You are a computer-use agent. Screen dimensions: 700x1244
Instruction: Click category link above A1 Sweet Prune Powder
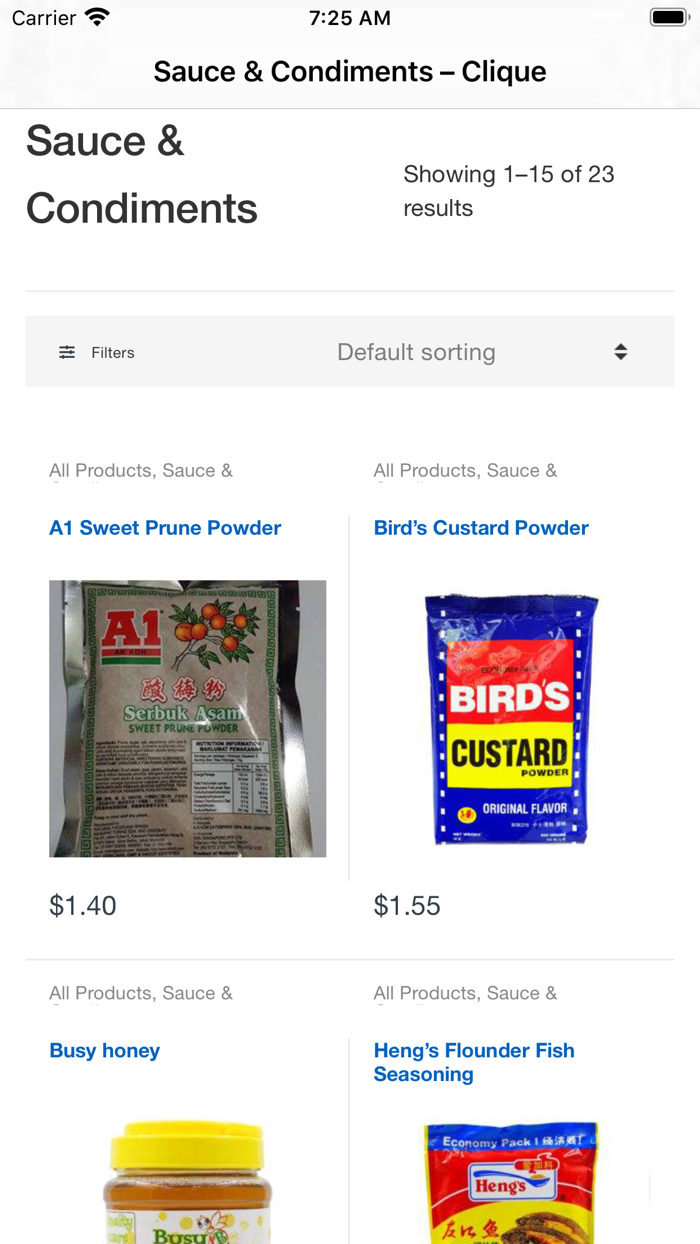(x=141, y=471)
